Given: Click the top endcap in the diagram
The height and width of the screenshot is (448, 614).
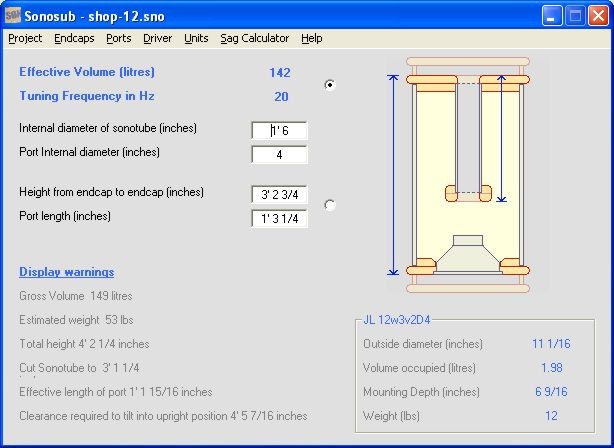Looking at the screenshot, I should [x=467, y=79].
